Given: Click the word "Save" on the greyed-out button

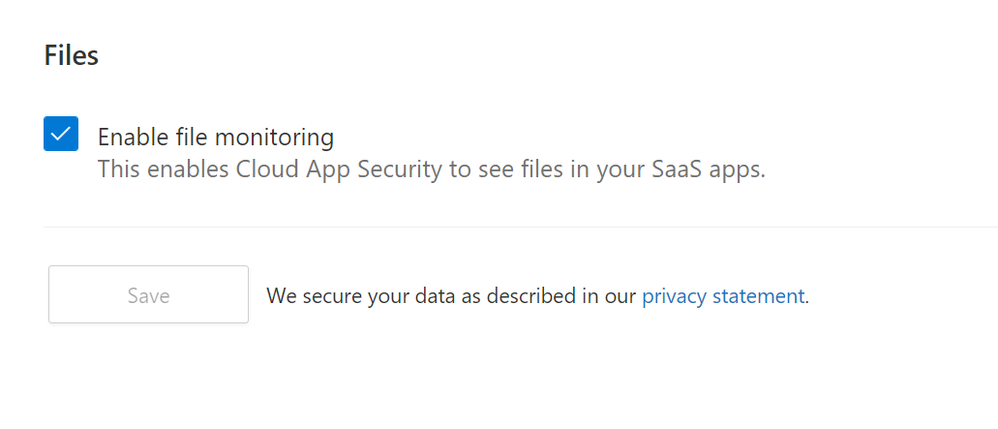Looking at the screenshot, I should pyautogui.click(x=148, y=296).
